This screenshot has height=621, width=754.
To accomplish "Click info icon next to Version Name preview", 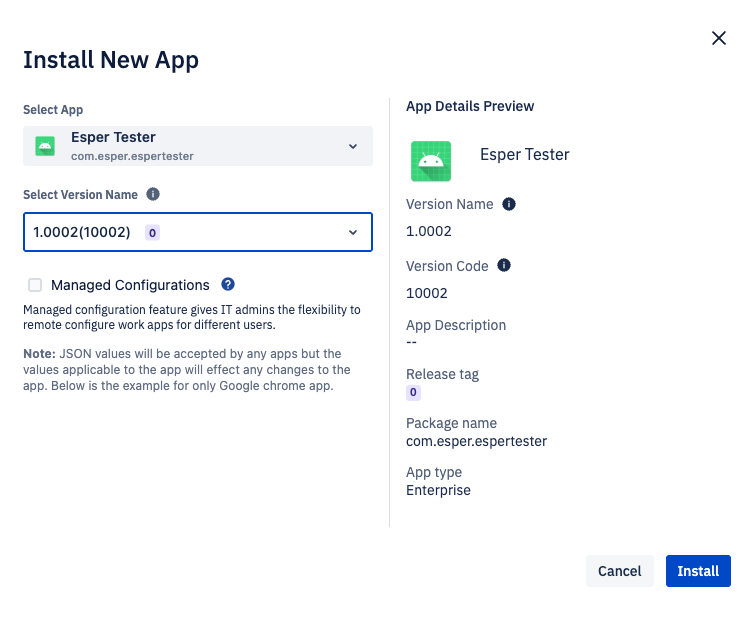I will tap(509, 204).
